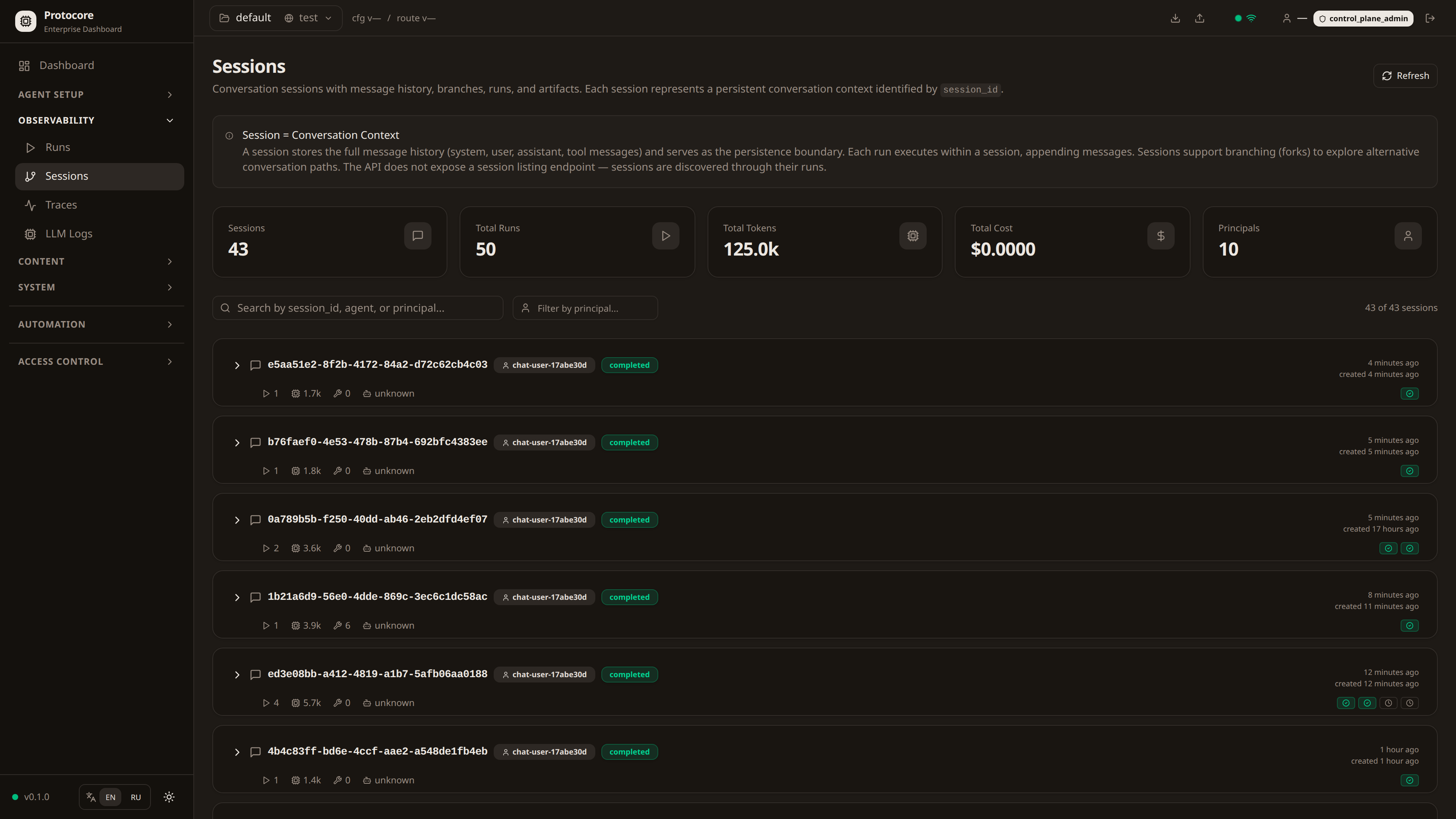Click the download icon in the top bar
Screen dimensions: 1456x819
click(1175, 18)
